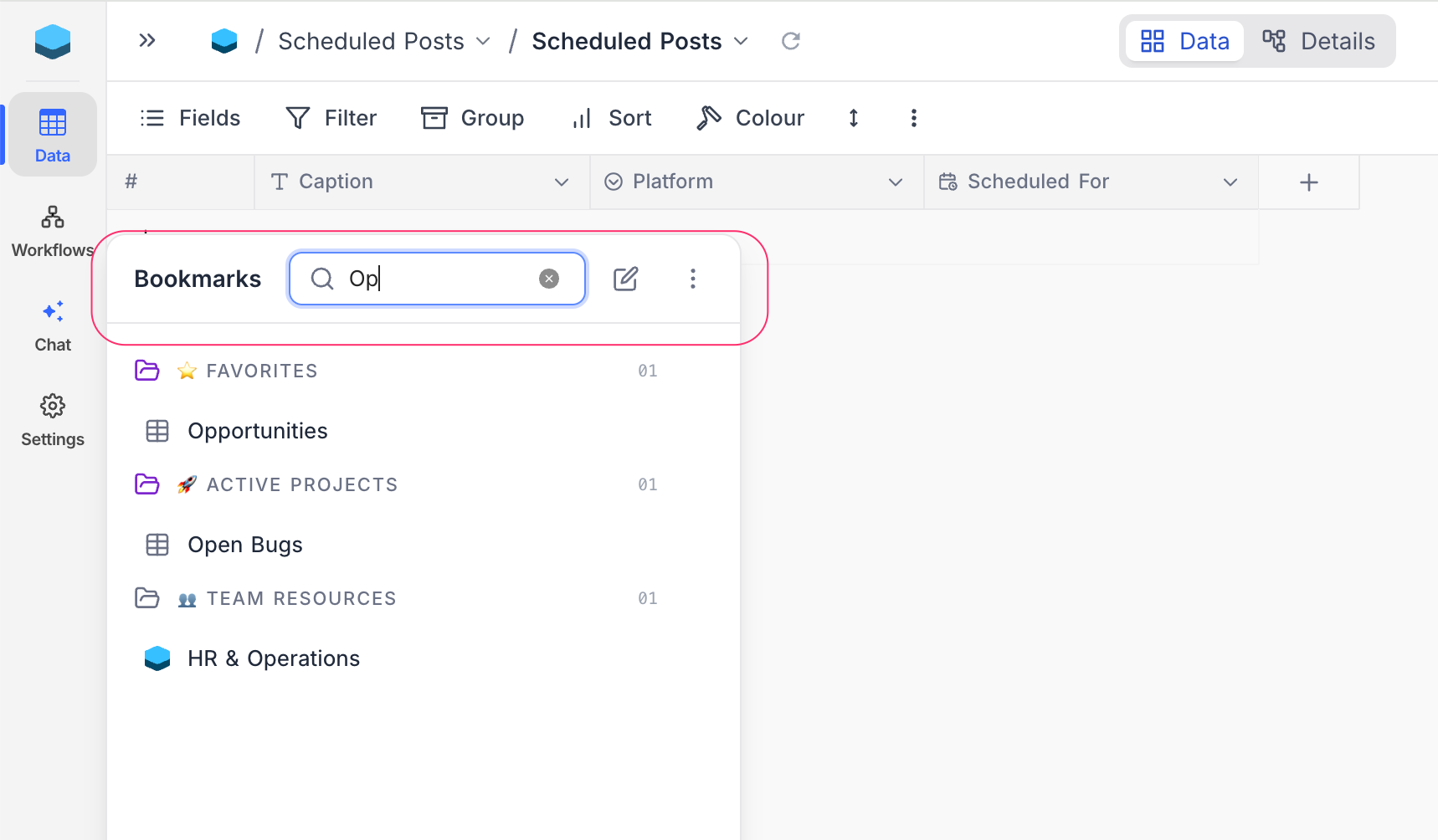
Task: Open the first Scheduled Posts breadcrumb dropdown
Action: (483, 41)
